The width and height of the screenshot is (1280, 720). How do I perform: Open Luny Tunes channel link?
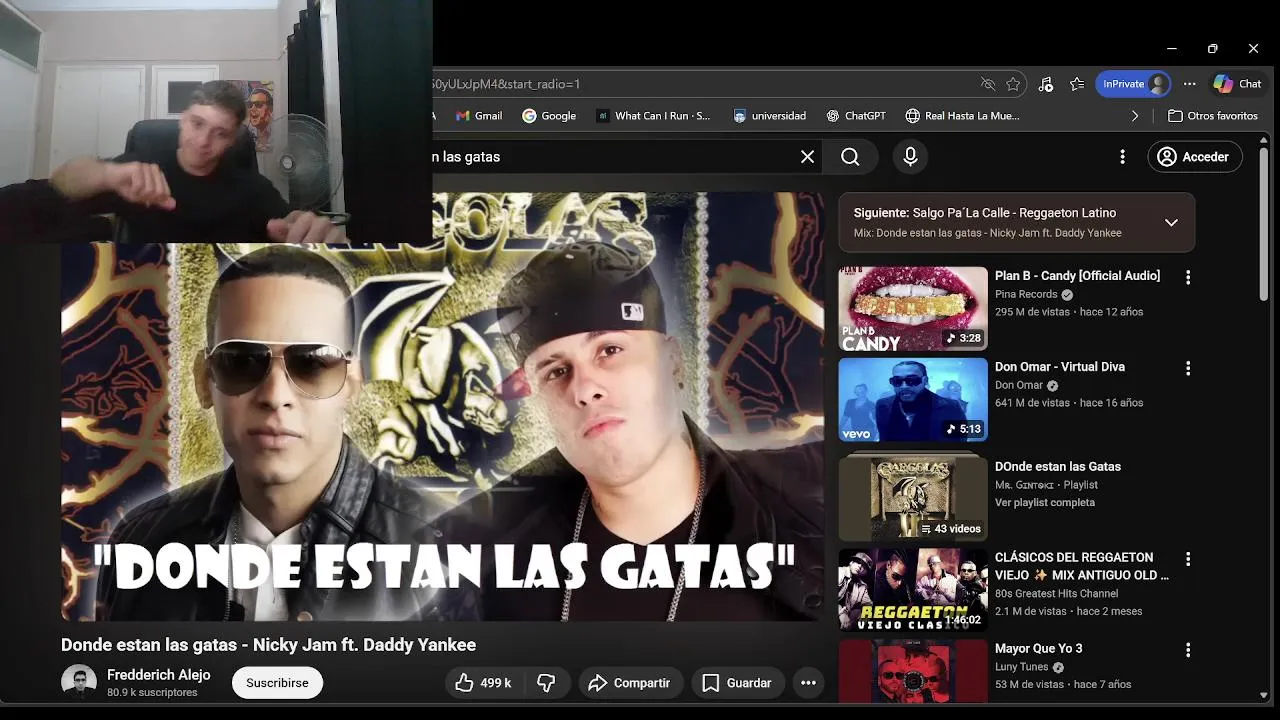coord(1021,667)
